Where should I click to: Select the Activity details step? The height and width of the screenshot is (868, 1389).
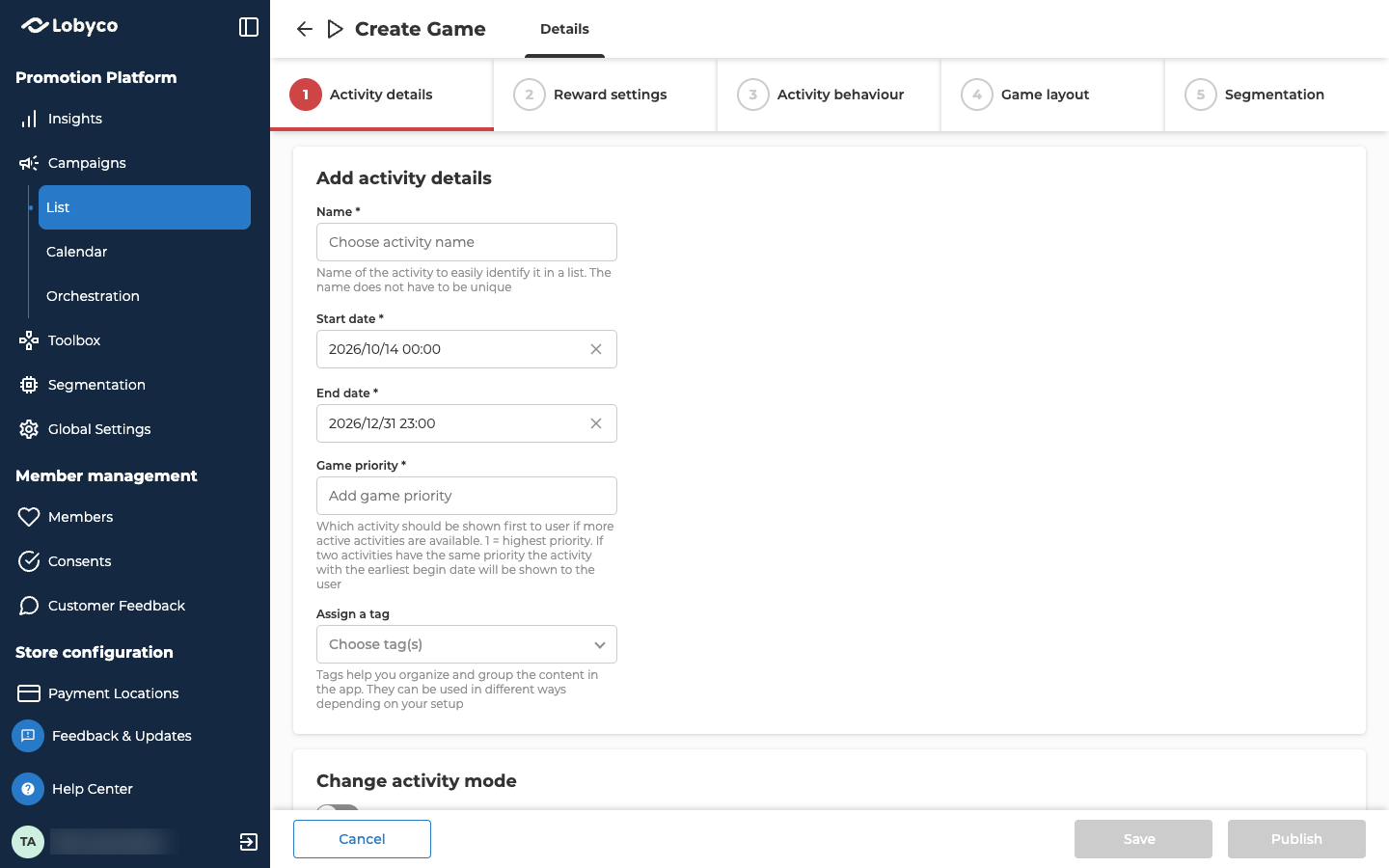(381, 95)
